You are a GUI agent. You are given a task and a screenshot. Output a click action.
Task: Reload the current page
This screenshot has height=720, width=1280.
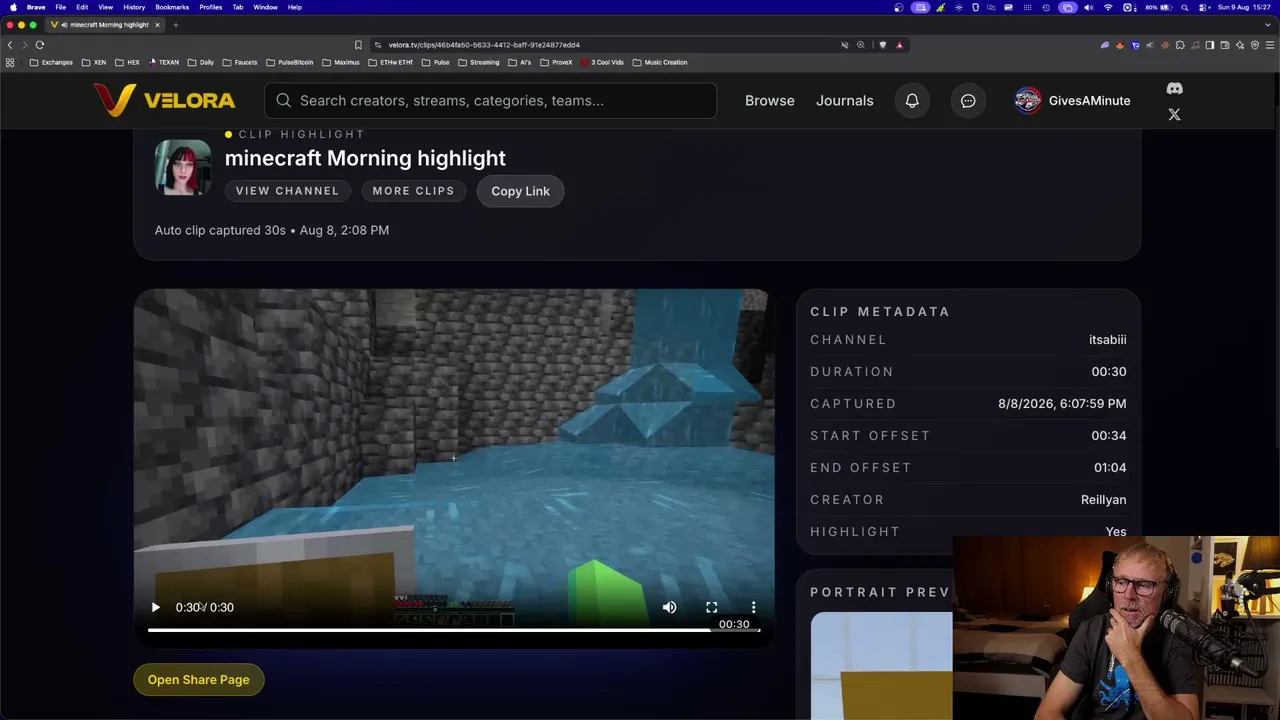[x=40, y=45]
